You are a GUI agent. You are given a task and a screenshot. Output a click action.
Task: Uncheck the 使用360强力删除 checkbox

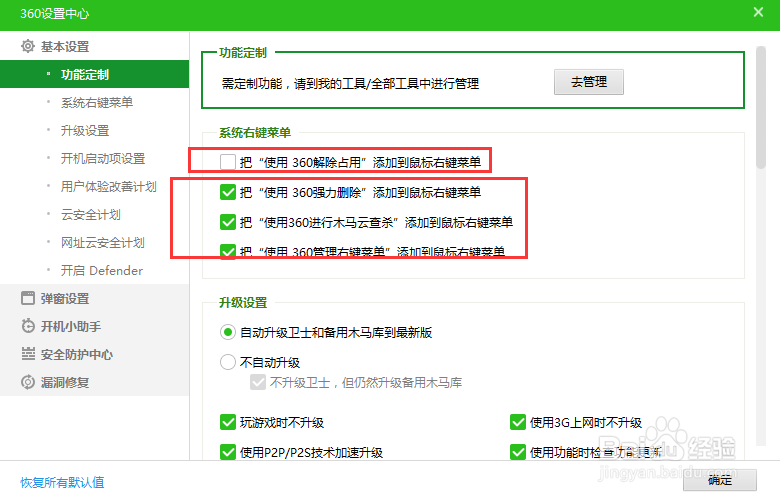coord(228,192)
